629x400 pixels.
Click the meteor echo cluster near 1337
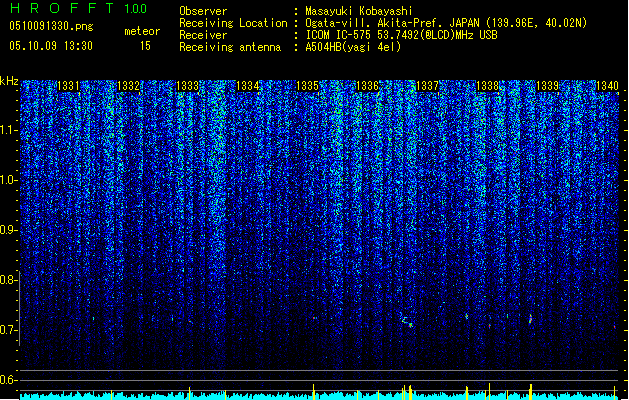[x=407, y=321]
